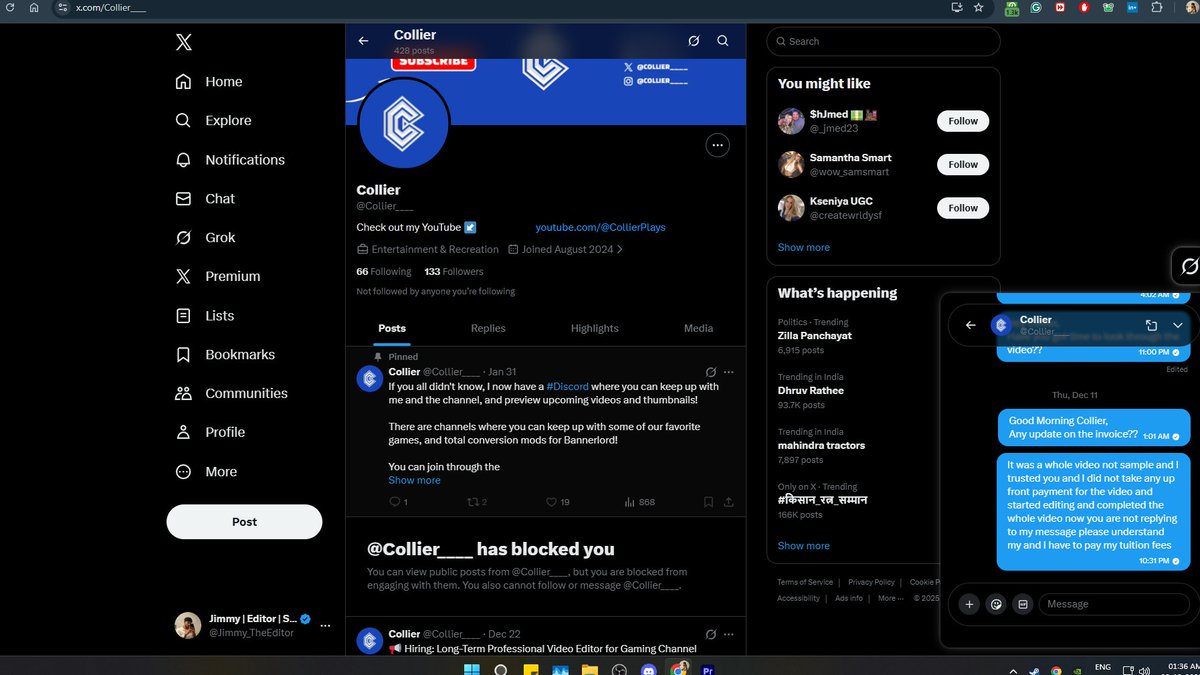Switch to the Media tab
Viewport: 1200px width, 675px height.
(x=698, y=328)
